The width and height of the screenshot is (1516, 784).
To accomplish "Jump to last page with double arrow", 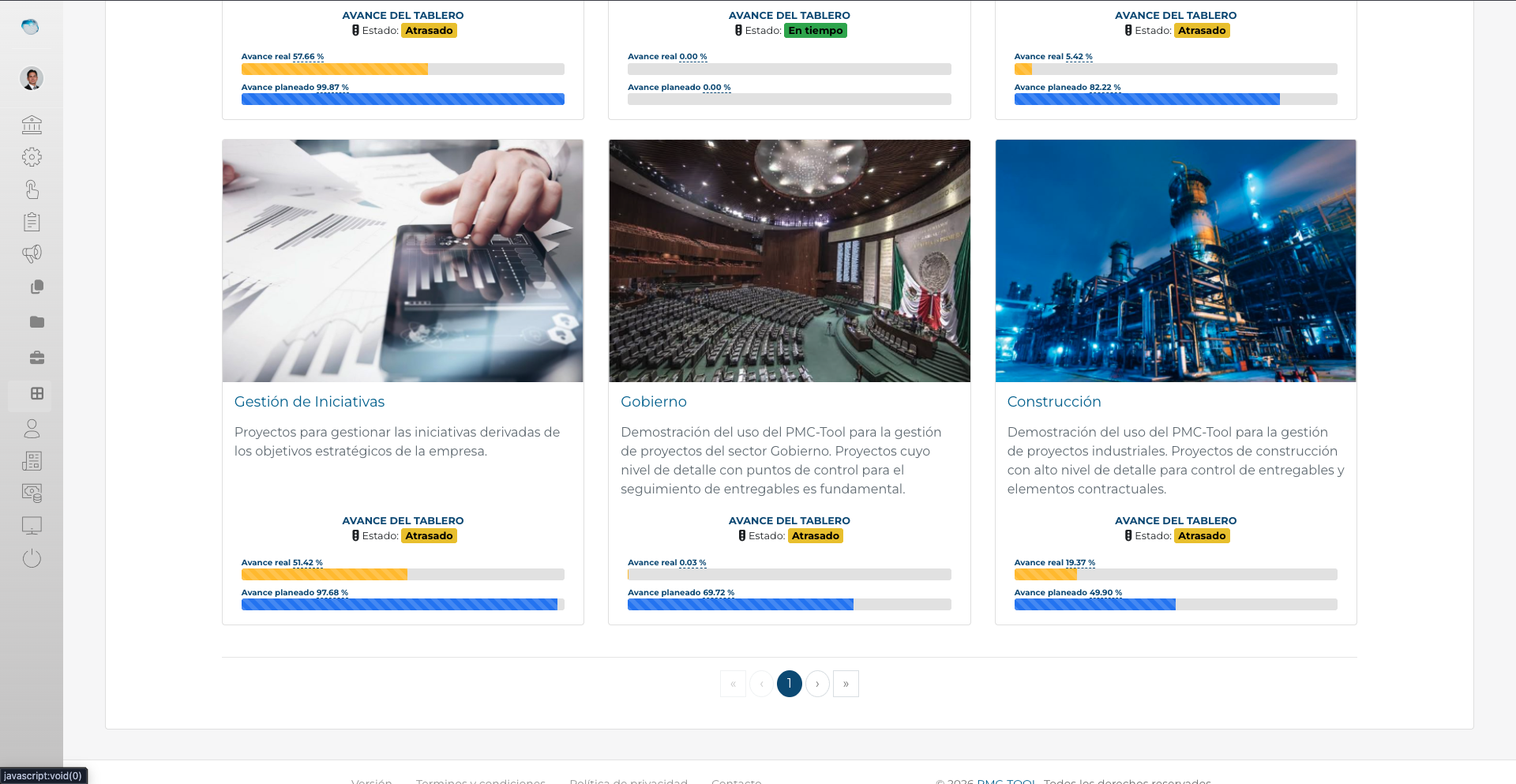I will 846,684.
